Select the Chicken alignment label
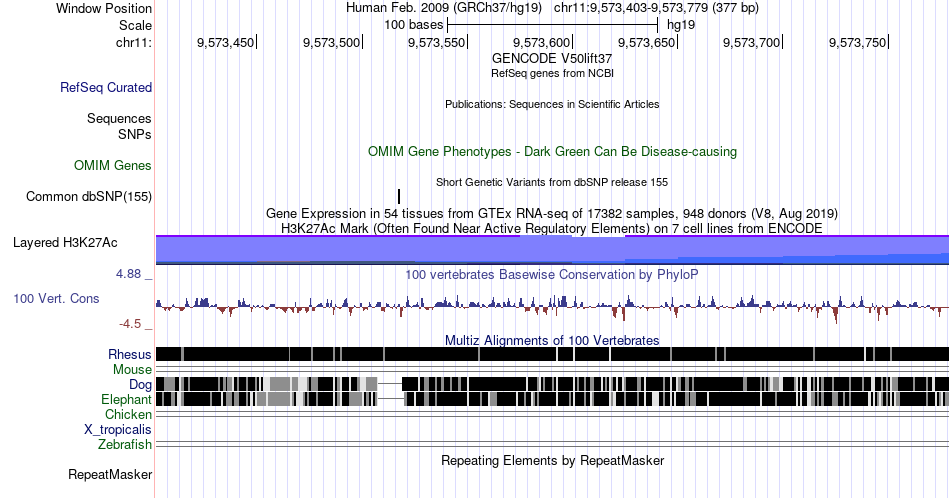This screenshot has width=950, height=498. tap(128, 414)
